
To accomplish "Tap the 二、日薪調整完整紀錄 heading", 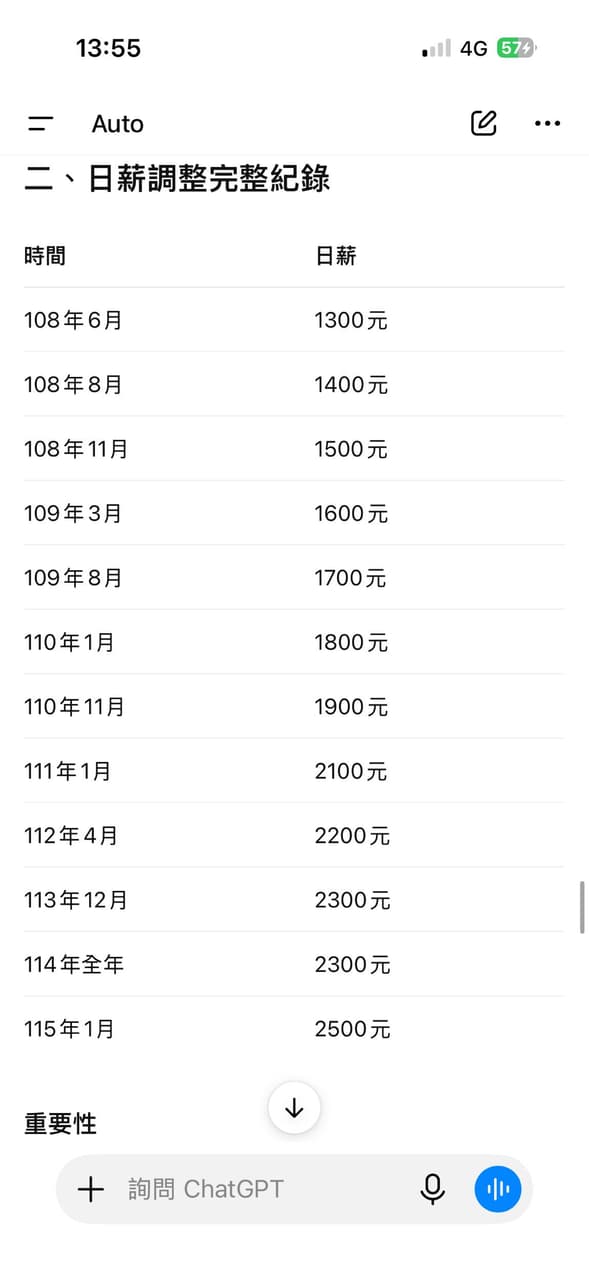I will [x=177, y=180].
